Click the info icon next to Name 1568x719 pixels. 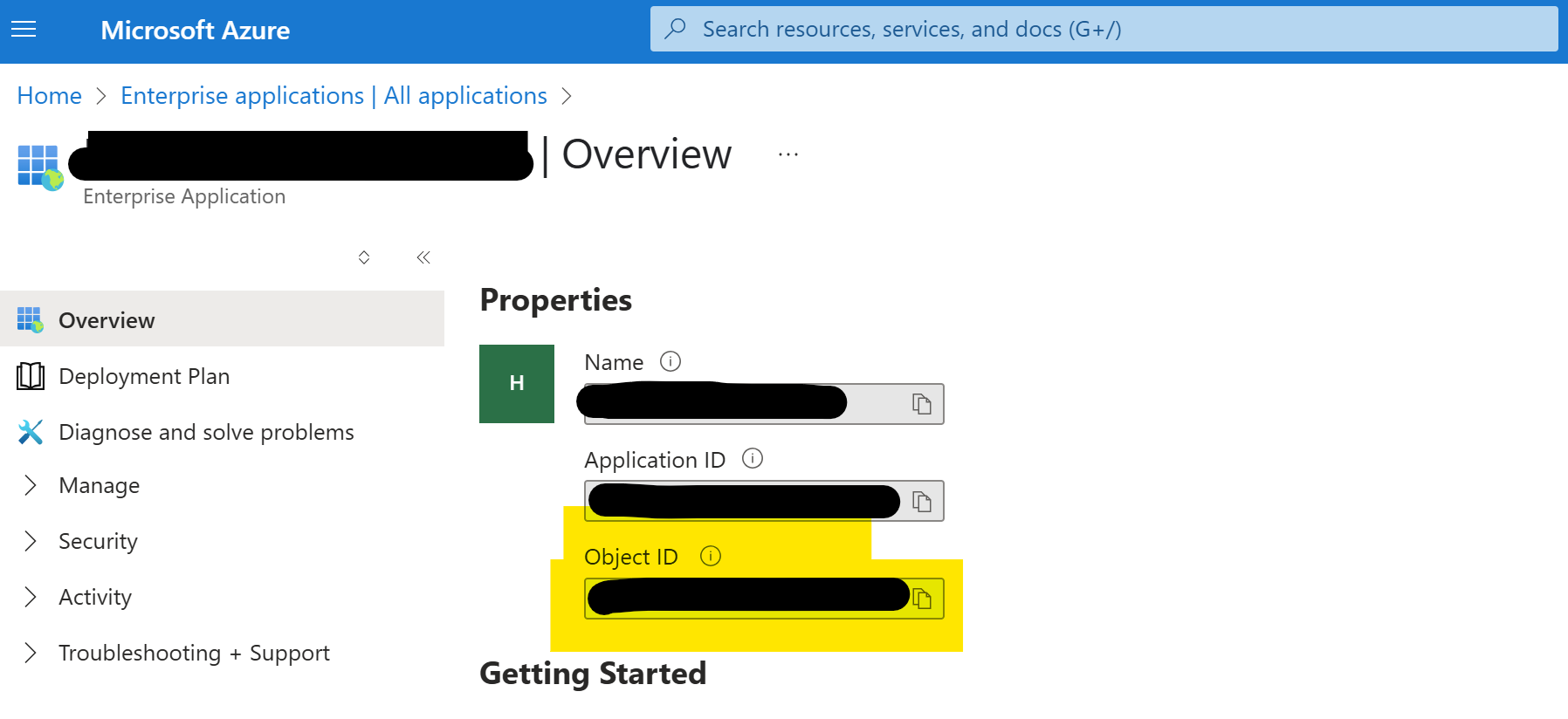[x=671, y=361]
